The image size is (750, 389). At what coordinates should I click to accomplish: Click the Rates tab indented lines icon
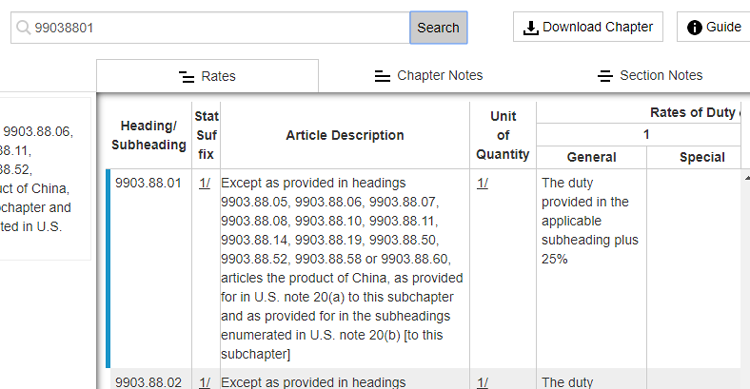[187, 77]
